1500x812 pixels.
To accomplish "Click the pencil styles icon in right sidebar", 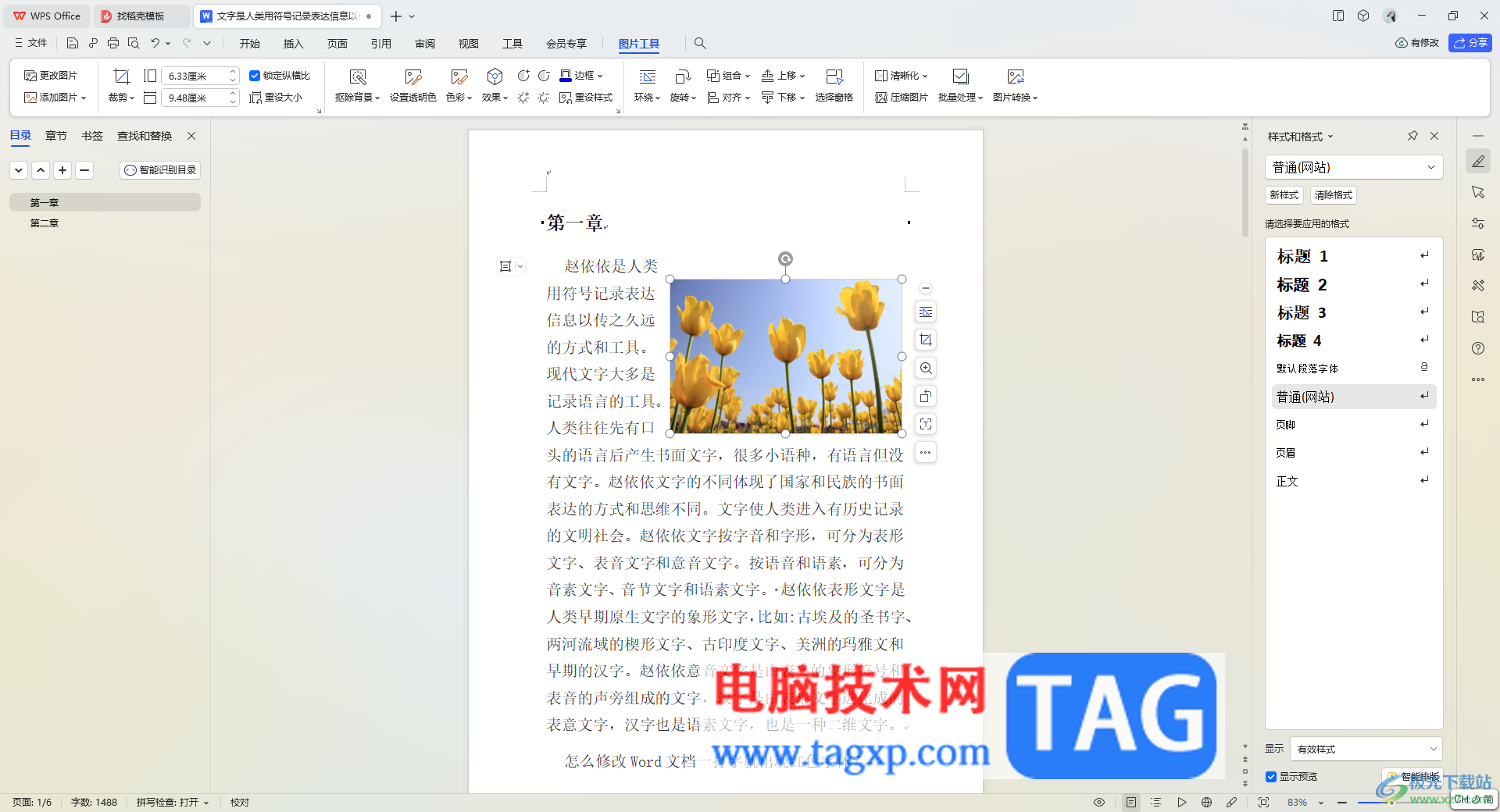I will tap(1478, 161).
